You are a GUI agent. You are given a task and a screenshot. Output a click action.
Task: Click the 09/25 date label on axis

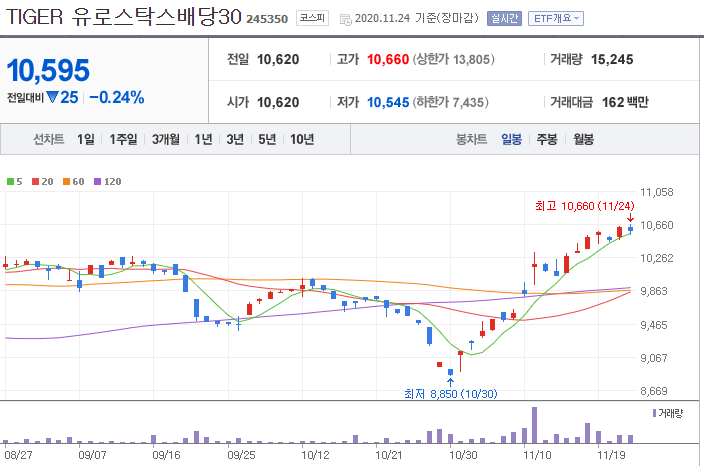click(x=241, y=455)
